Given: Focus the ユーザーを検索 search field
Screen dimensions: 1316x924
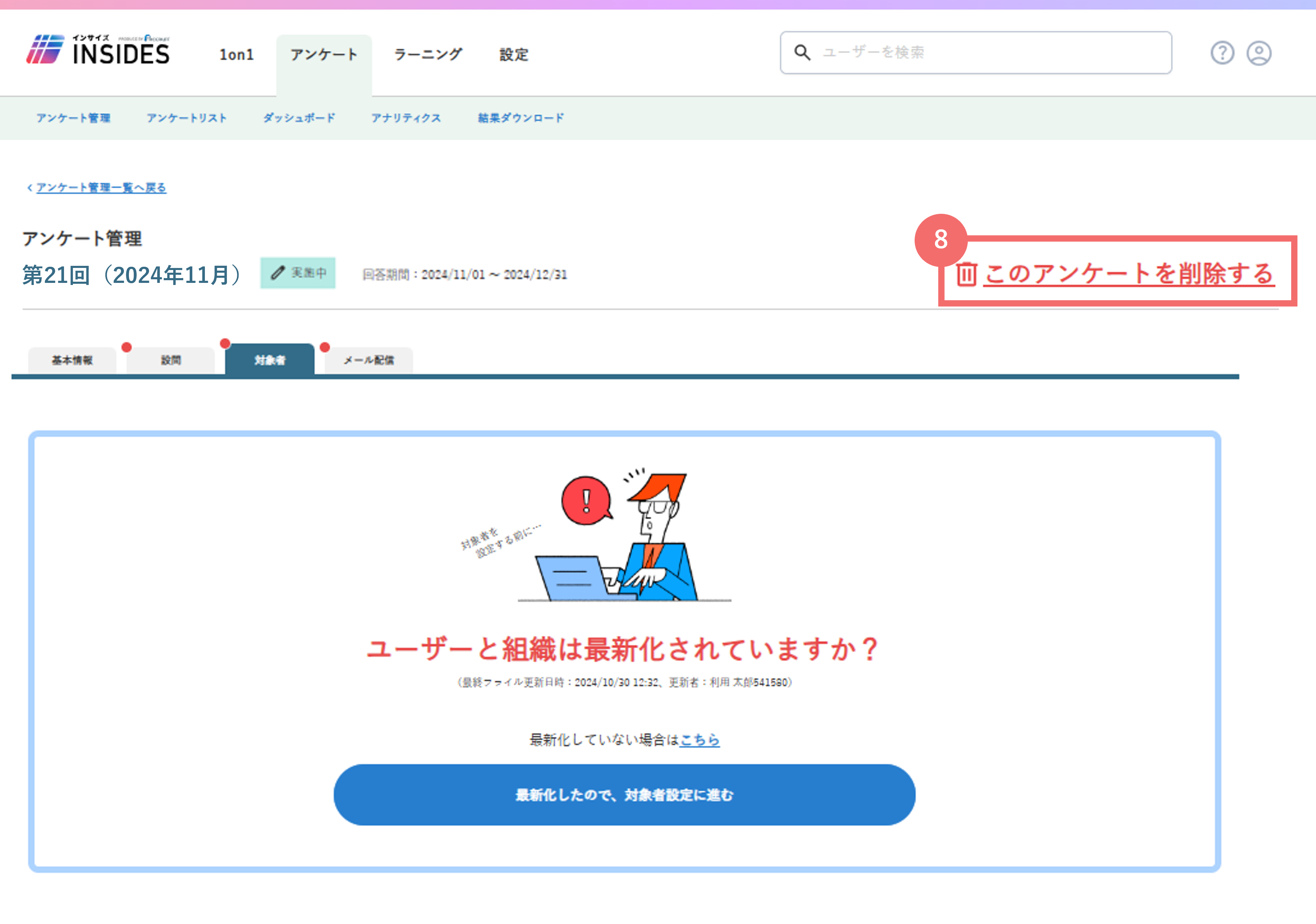Looking at the screenshot, I should pyautogui.click(x=976, y=53).
